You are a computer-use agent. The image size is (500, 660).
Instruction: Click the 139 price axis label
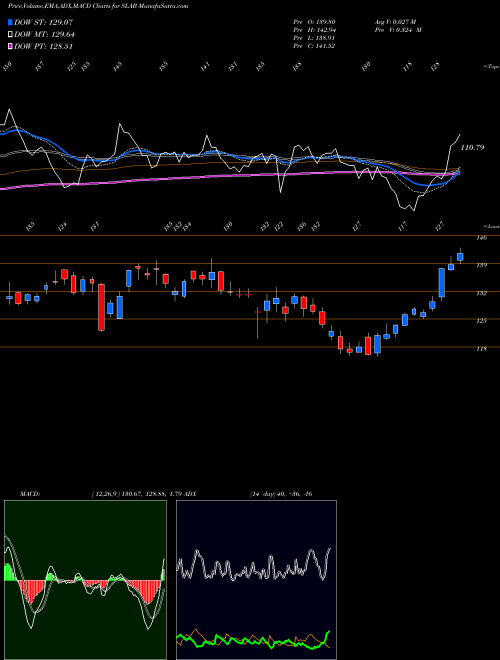[x=482, y=265]
